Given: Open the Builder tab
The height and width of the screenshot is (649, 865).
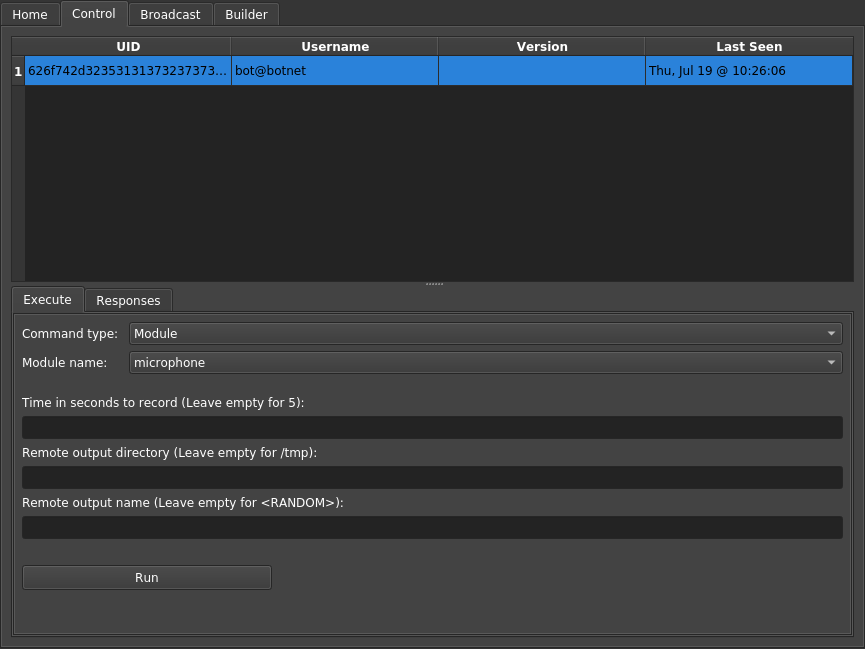Looking at the screenshot, I should [246, 14].
